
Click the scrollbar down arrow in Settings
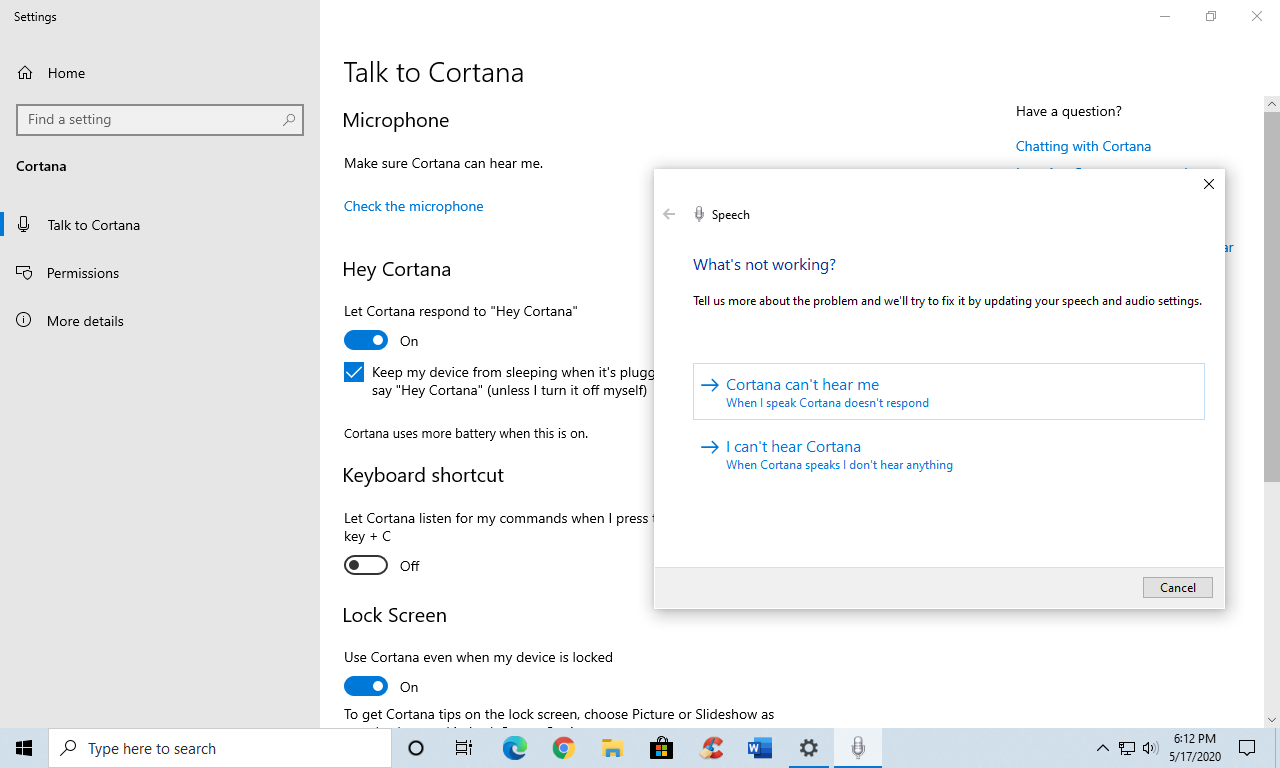tap(1272, 719)
